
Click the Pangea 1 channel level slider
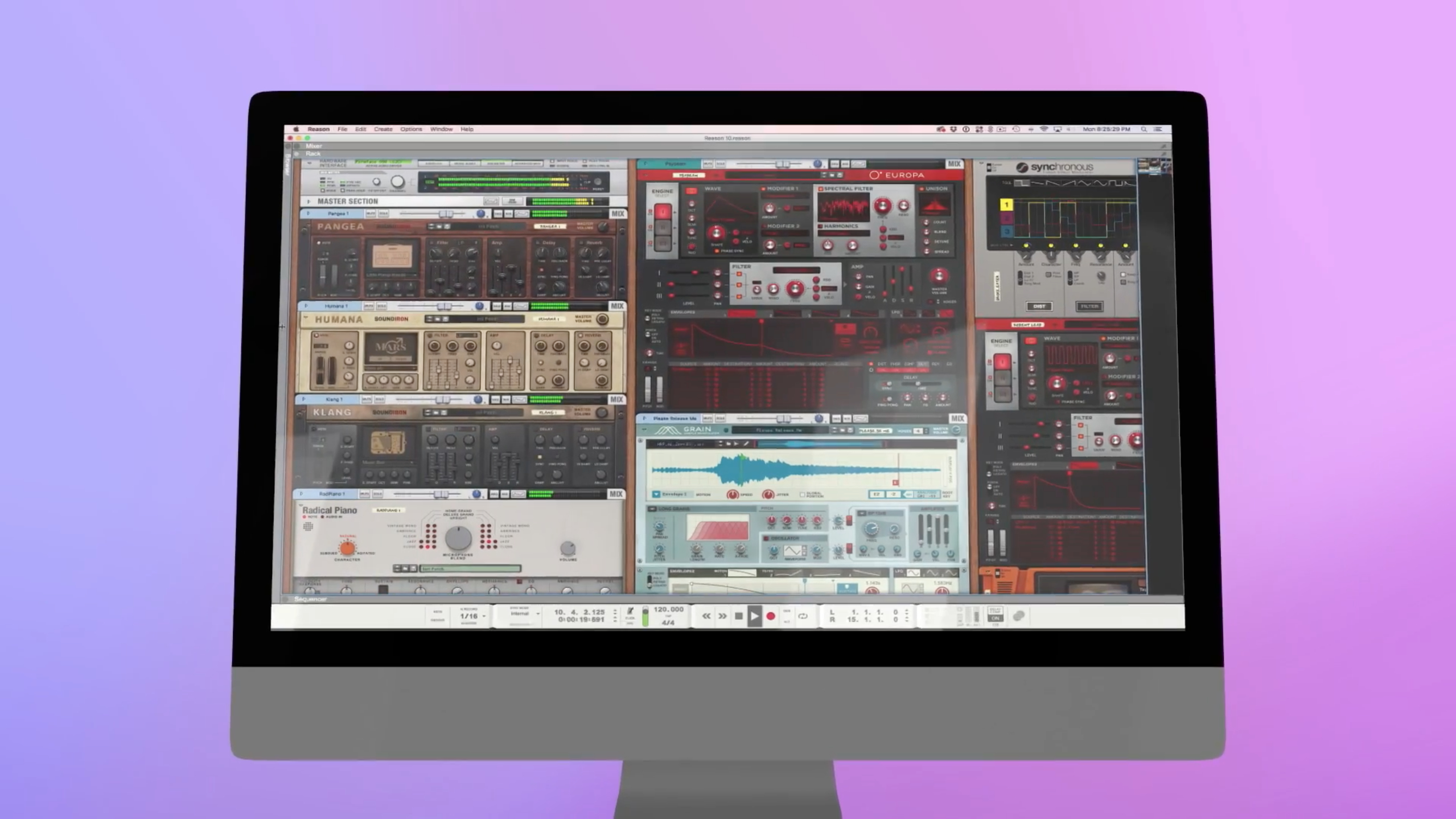(446, 214)
